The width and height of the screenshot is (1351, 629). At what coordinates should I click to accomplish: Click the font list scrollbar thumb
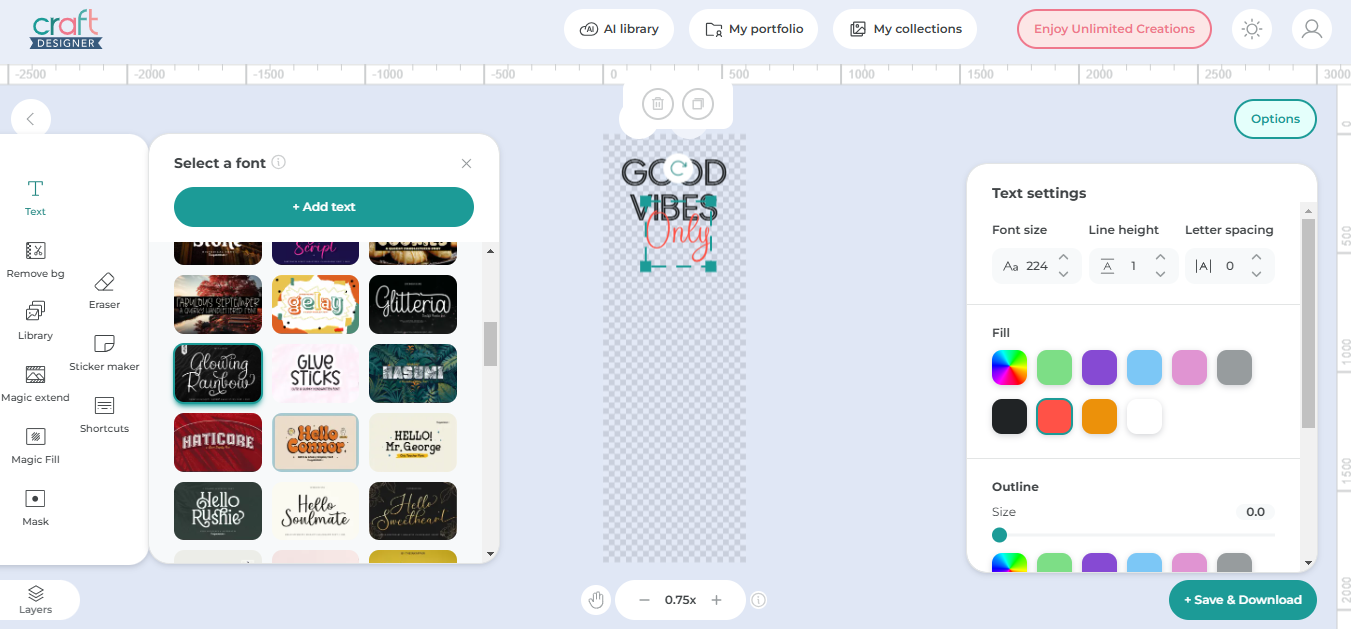pyautogui.click(x=490, y=344)
